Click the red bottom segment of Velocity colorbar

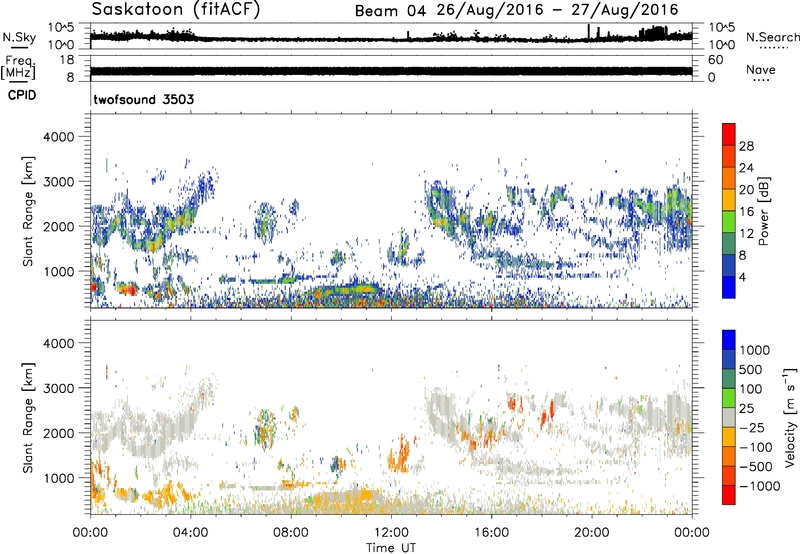point(729,495)
